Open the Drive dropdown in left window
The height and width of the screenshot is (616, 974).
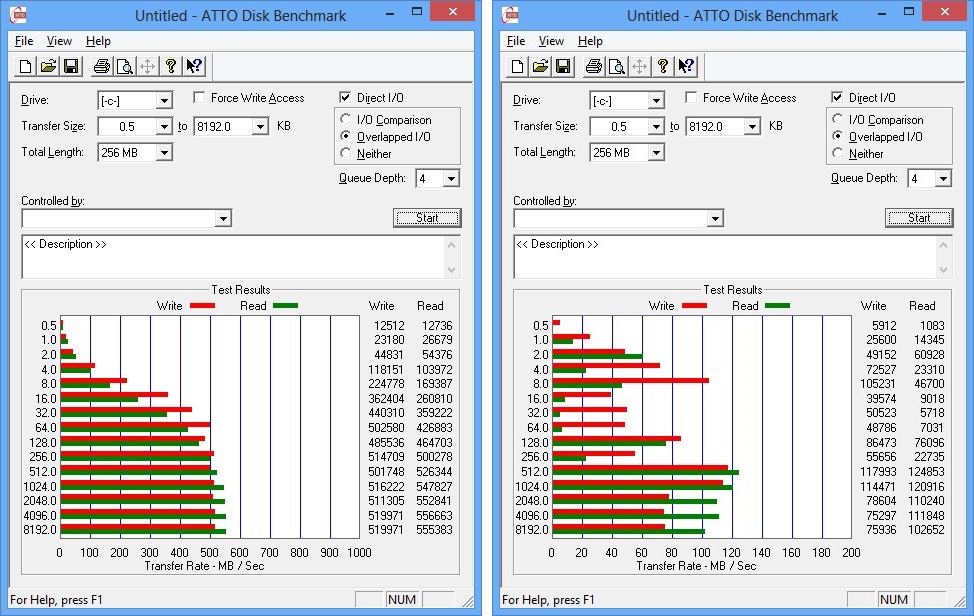click(164, 101)
